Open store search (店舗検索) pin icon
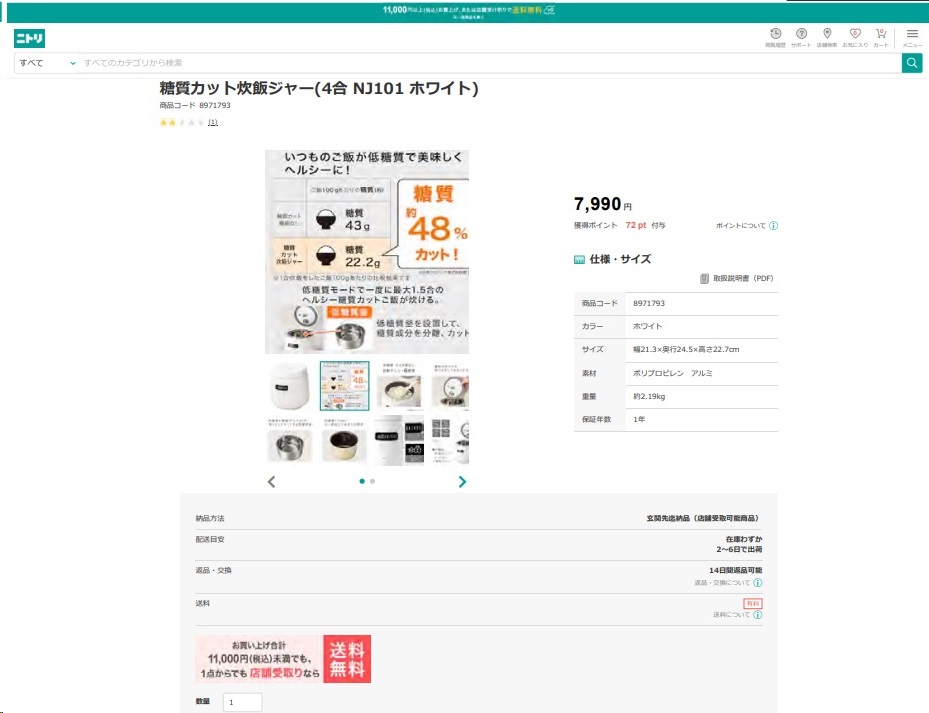This screenshot has width=929, height=713. point(827,36)
